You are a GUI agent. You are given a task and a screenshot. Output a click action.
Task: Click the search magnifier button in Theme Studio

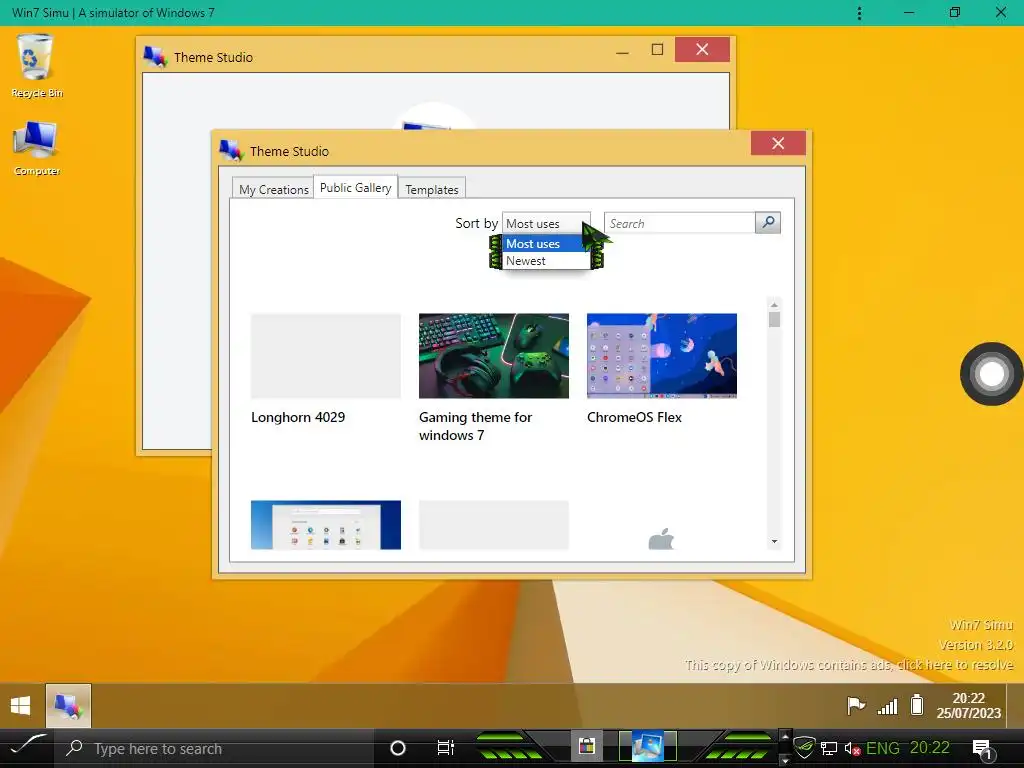[768, 223]
